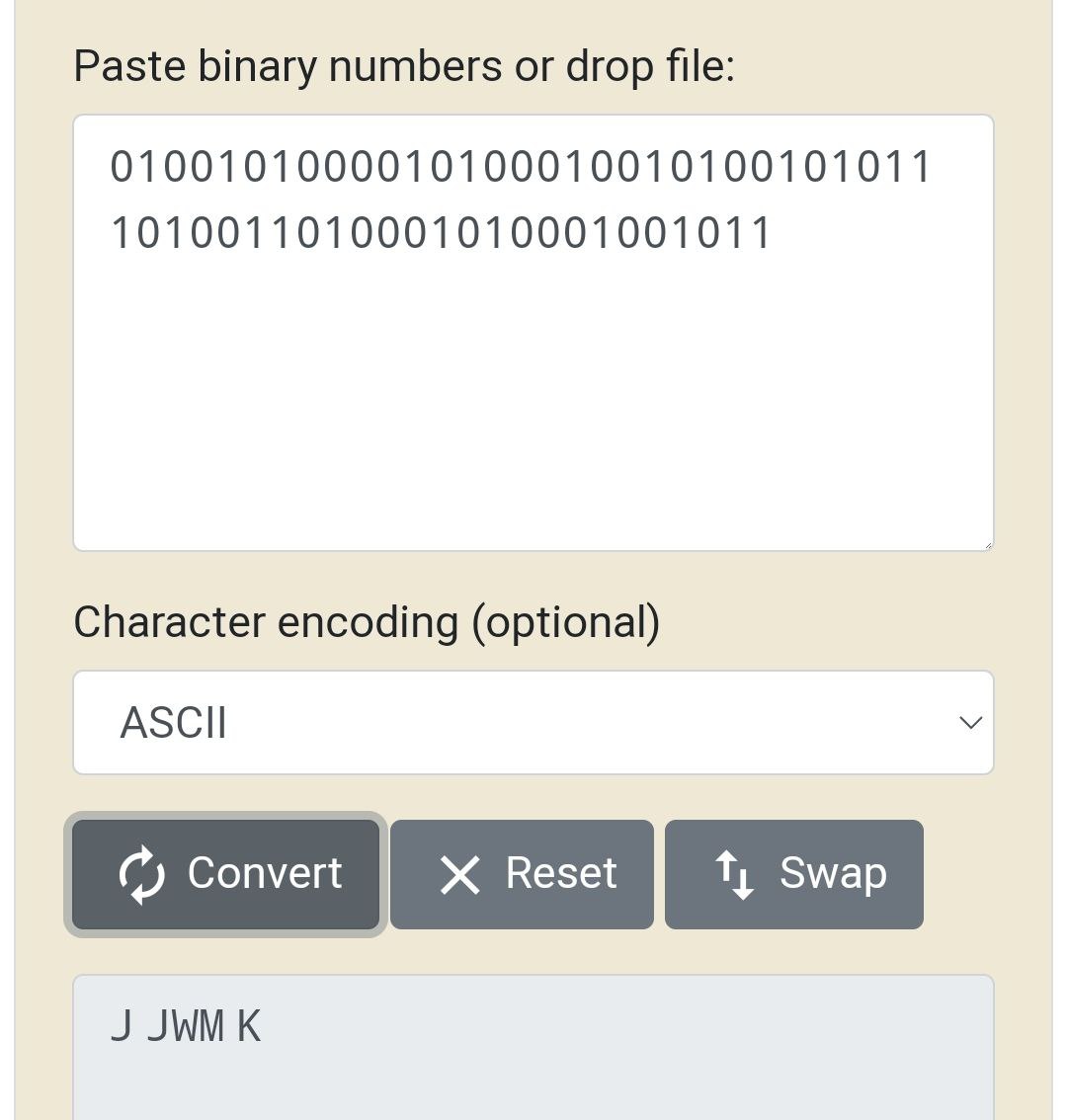This screenshot has width=1067, height=1120.
Task: Click the word "(optional)" in encoding label
Action: 565,622
